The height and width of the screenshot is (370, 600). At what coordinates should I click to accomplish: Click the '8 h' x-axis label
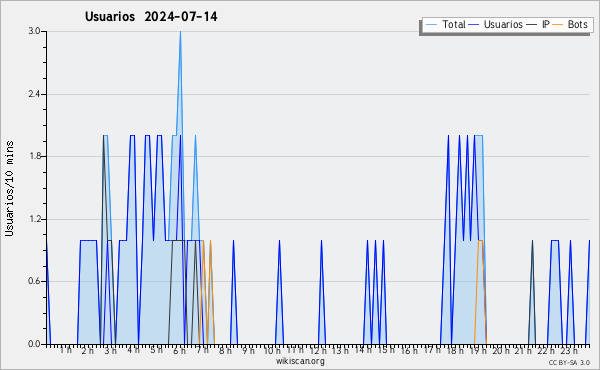(x=225, y=350)
